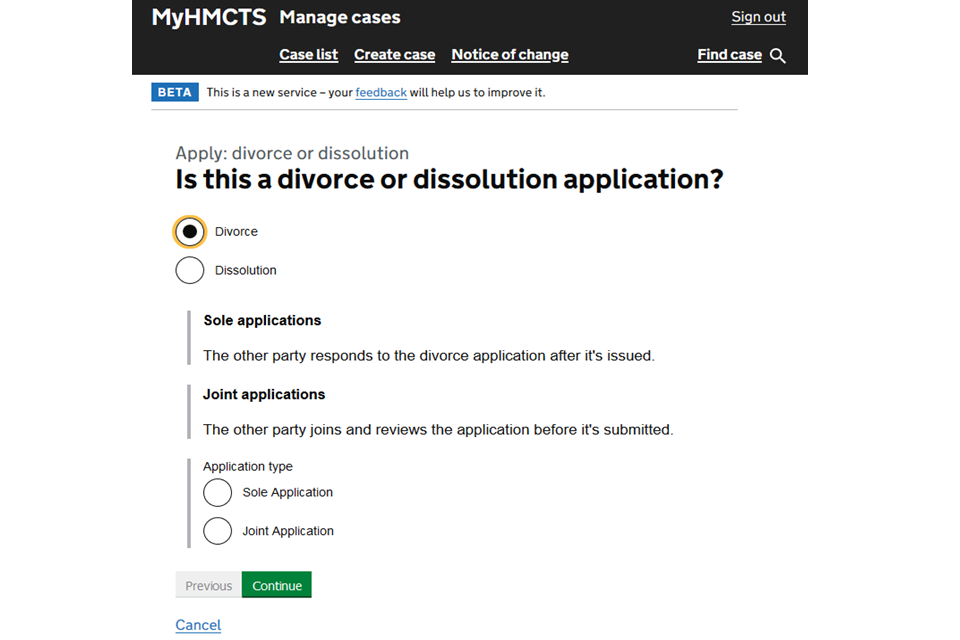The image size is (960, 640).
Task: Choose the Dissolution option
Action: click(x=190, y=271)
